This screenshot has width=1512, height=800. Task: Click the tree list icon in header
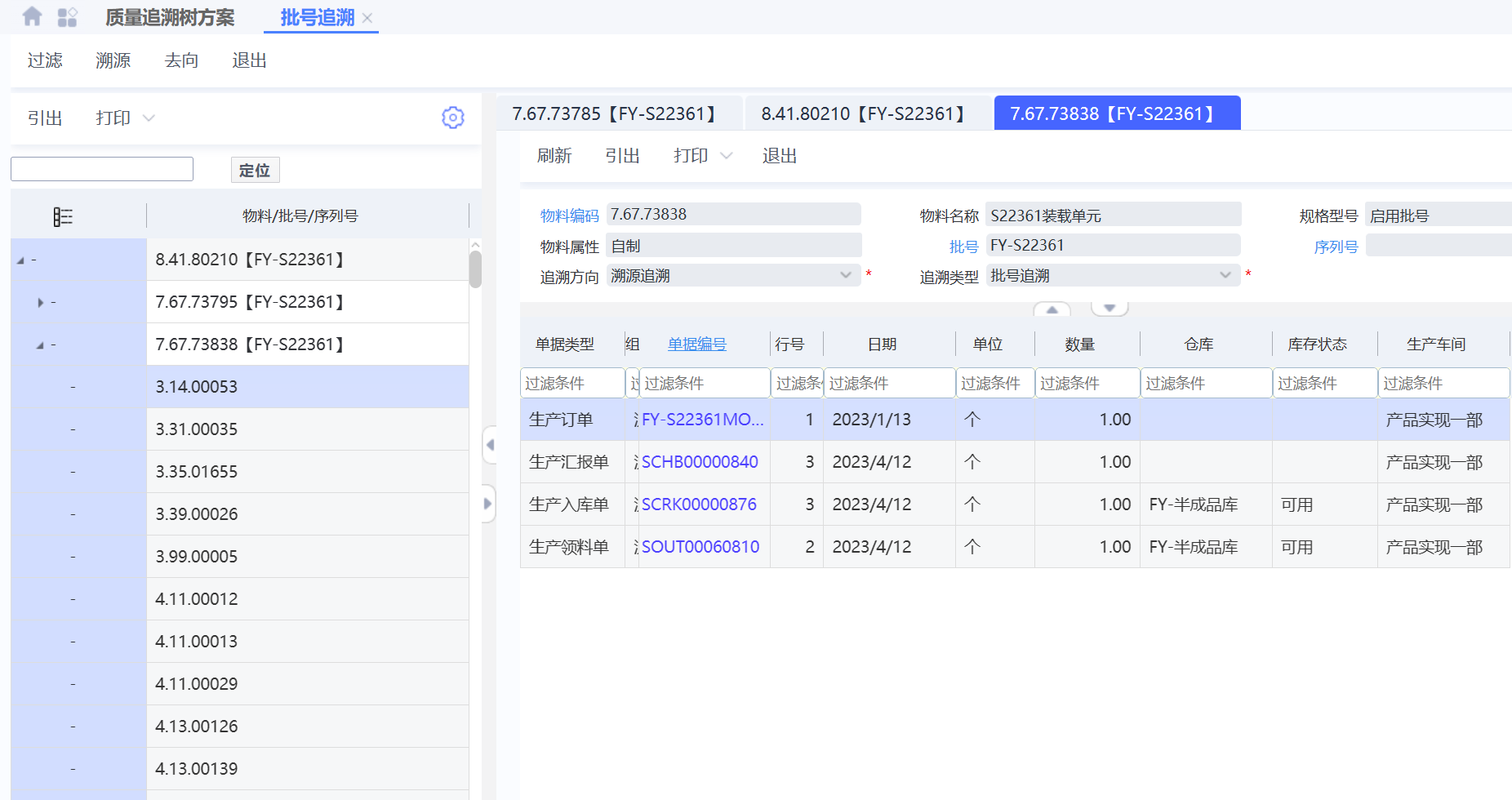pyautogui.click(x=63, y=216)
